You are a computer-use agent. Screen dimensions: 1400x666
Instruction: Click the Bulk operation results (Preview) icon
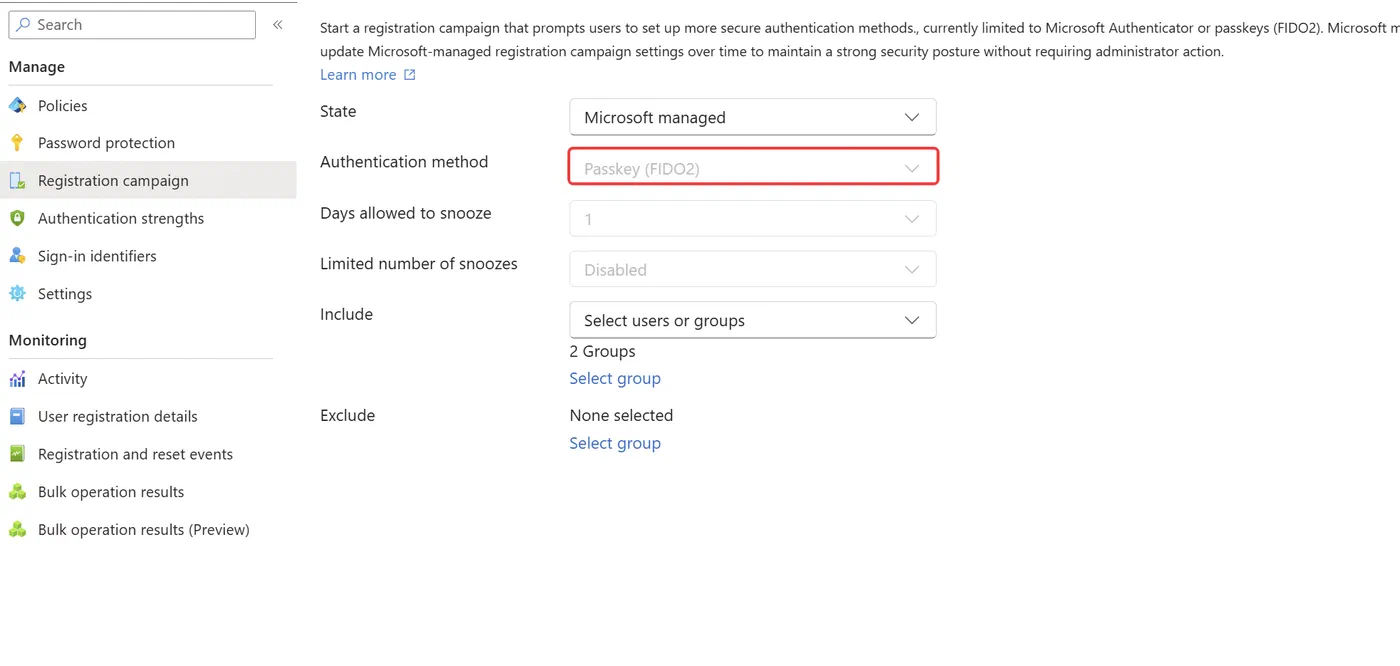pos(17,530)
